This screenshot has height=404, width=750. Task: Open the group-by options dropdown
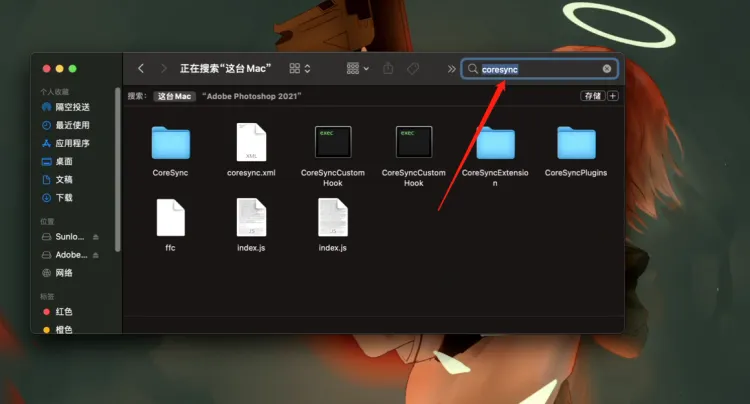357,69
